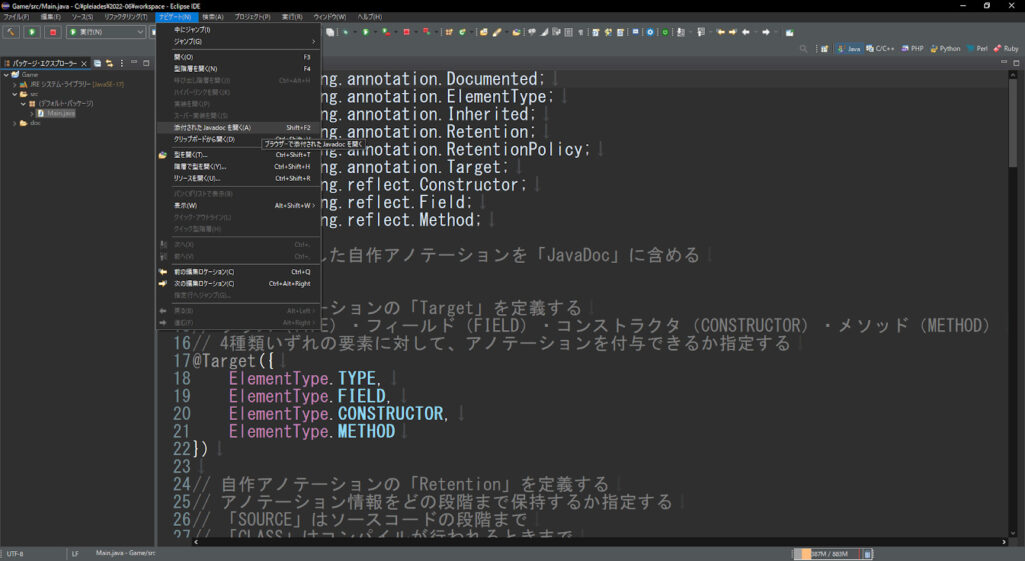Select 型を開く(T)... menu entry
This screenshot has width=1025, height=561.
point(238,155)
